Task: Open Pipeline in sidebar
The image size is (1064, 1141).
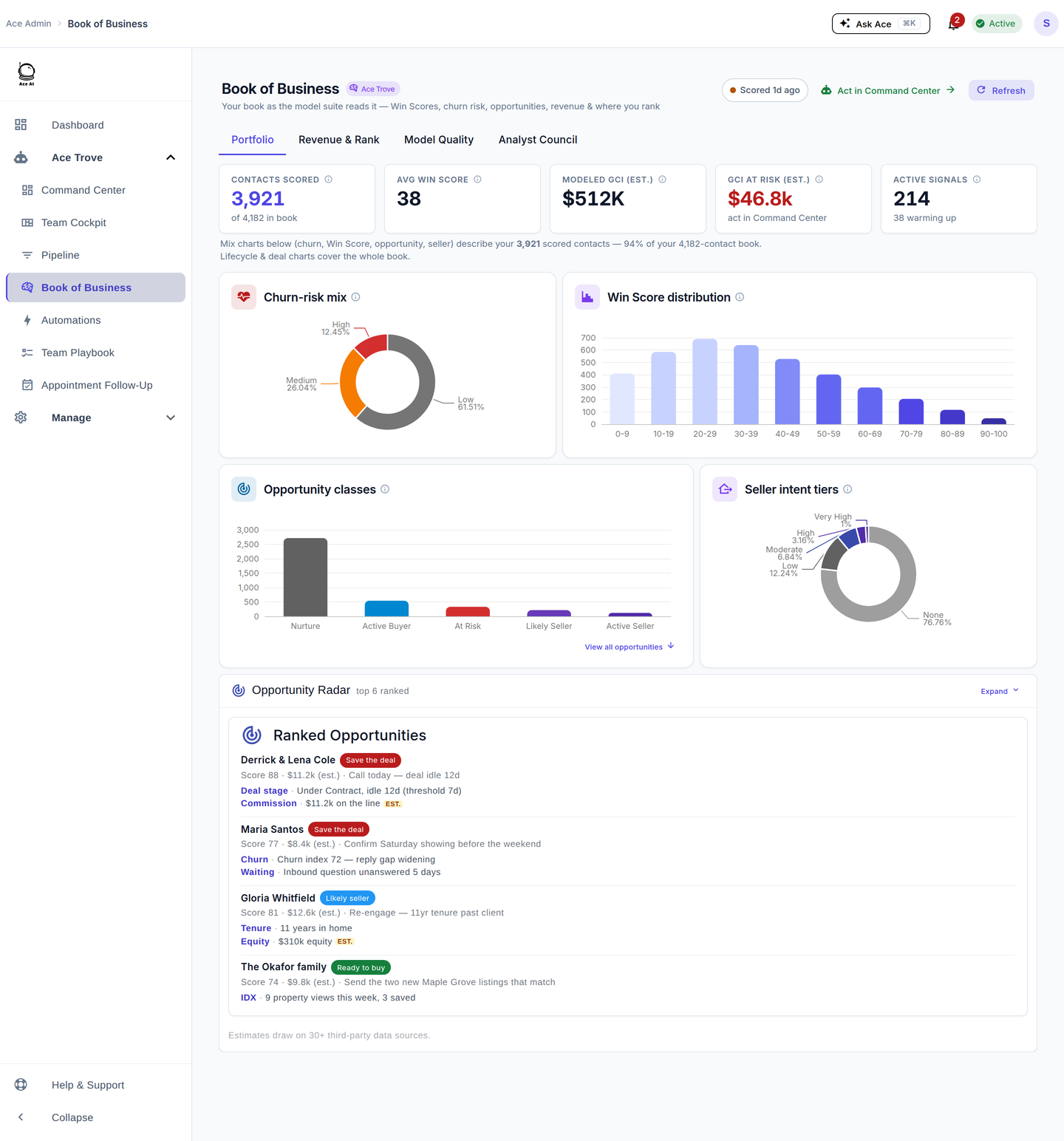Action: (96, 255)
